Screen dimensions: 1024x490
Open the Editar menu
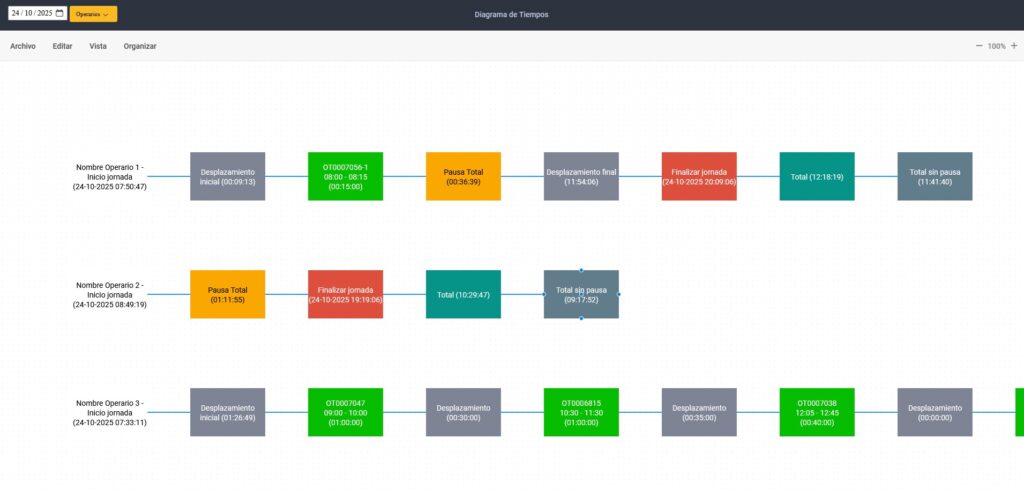pos(62,46)
